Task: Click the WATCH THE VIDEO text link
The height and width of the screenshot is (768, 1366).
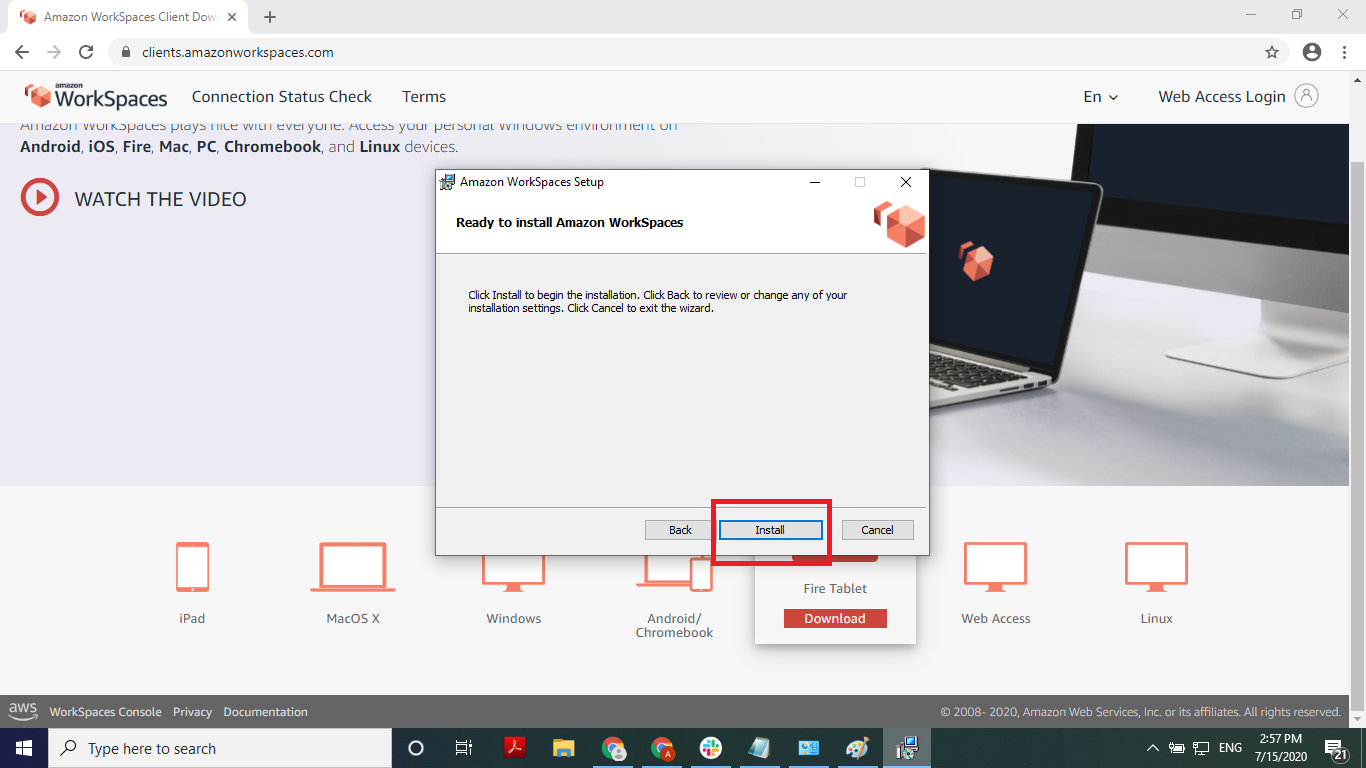Action: tap(160, 199)
